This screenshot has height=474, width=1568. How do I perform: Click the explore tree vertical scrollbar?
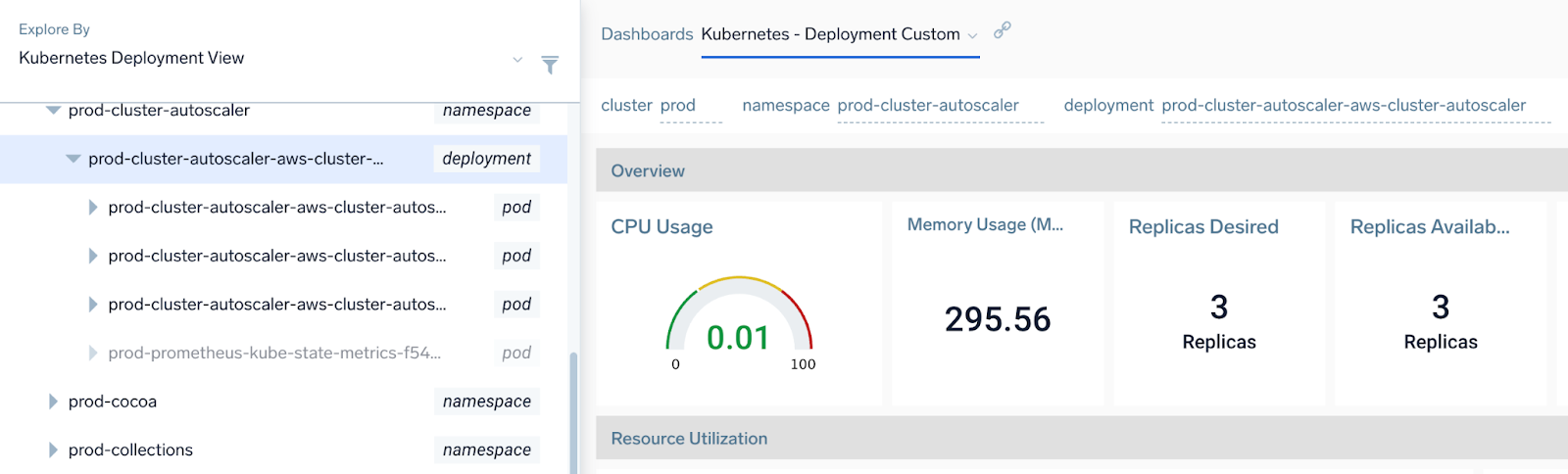tap(573, 411)
